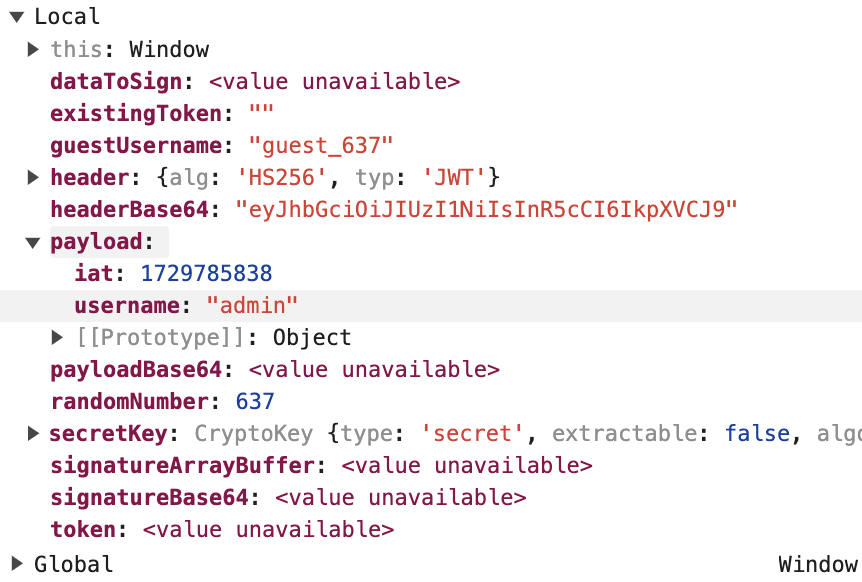Collapse the payload object
Screen dimensions: 862x582
tap(34, 242)
